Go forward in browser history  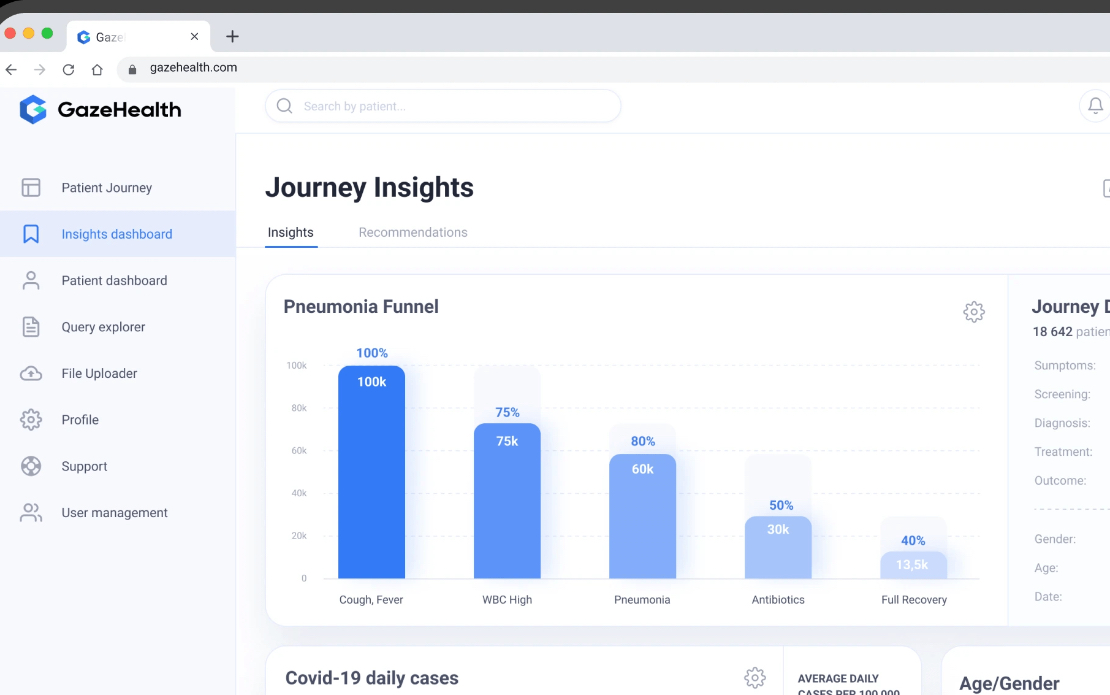point(40,69)
